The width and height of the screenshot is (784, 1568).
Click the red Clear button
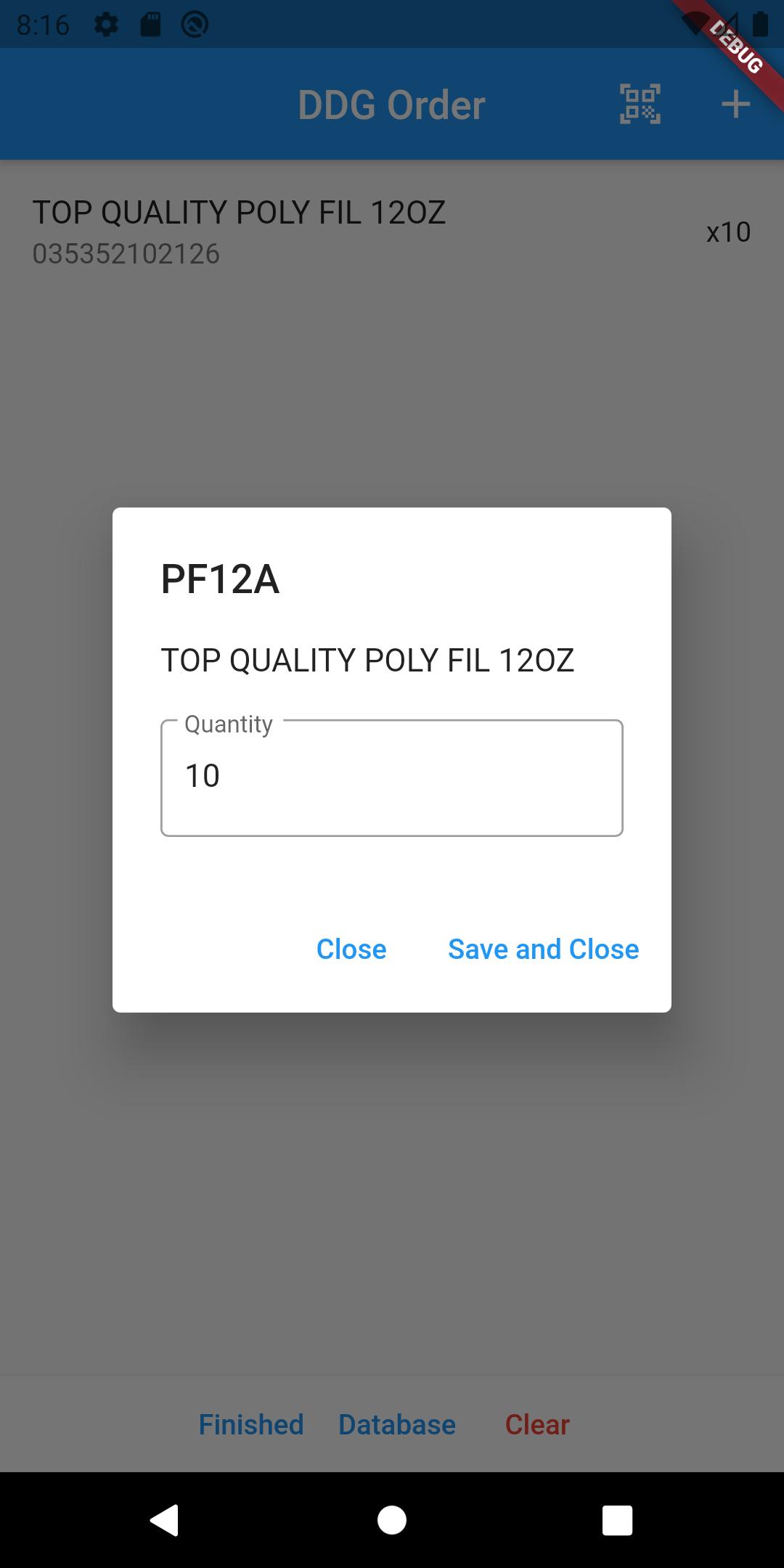point(537,1424)
